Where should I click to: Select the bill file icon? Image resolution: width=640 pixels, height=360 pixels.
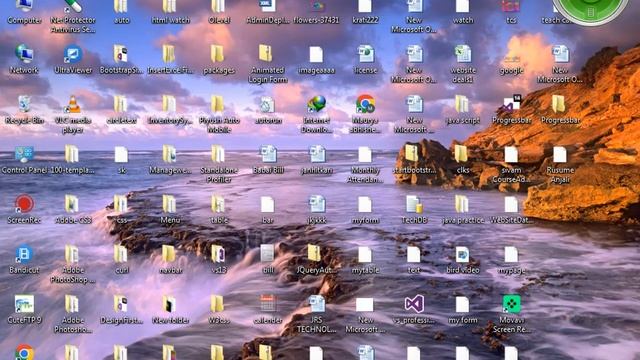(268, 254)
